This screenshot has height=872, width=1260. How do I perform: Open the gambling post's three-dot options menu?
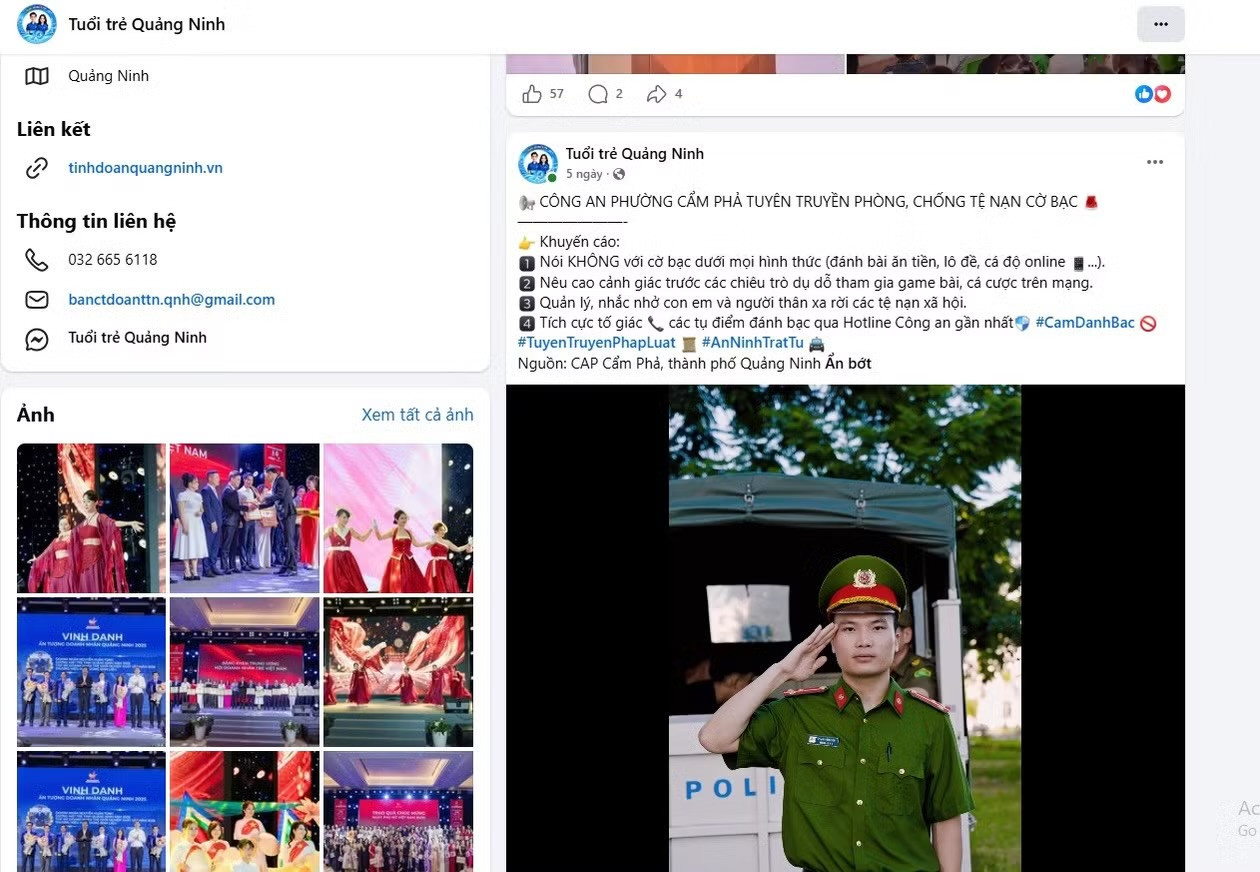1155,162
